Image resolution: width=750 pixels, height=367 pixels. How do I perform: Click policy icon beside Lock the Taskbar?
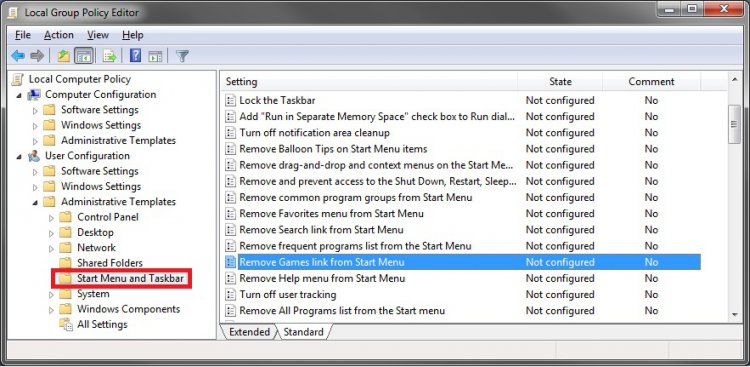click(x=231, y=100)
